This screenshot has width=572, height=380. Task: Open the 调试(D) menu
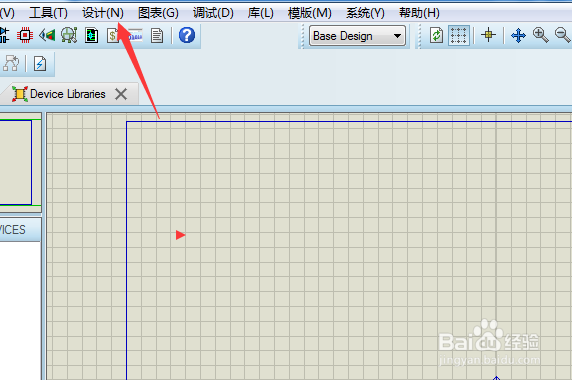click(213, 13)
